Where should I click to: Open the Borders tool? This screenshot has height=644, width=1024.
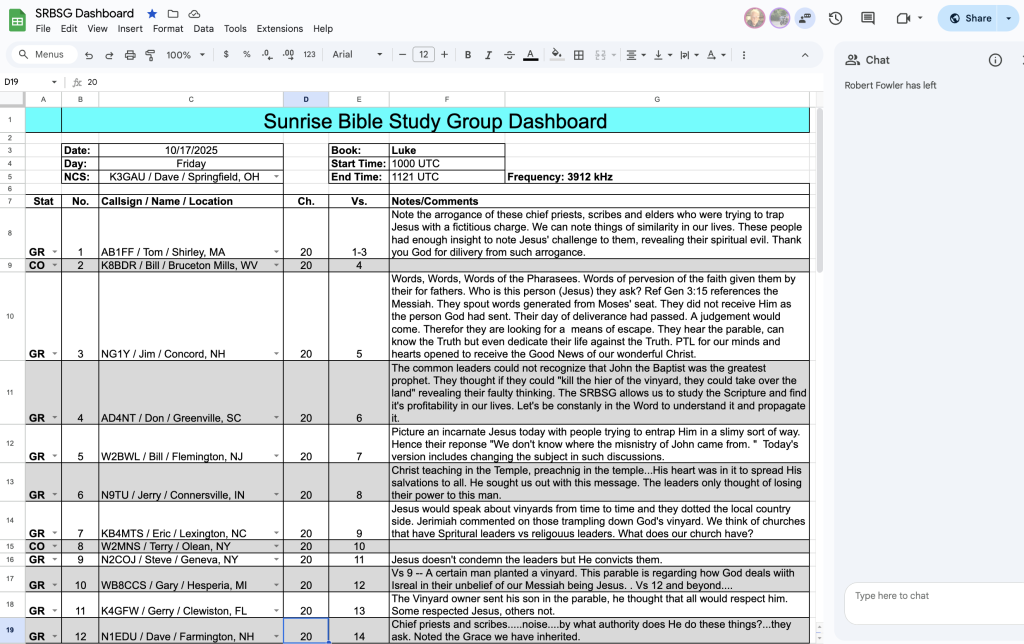click(578, 55)
